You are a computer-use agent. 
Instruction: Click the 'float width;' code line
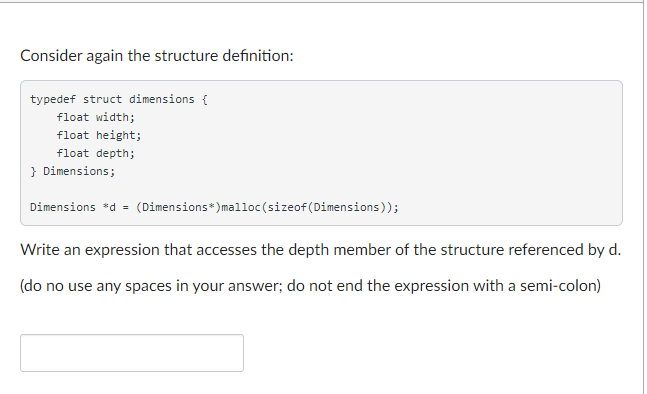[x=96, y=118]
